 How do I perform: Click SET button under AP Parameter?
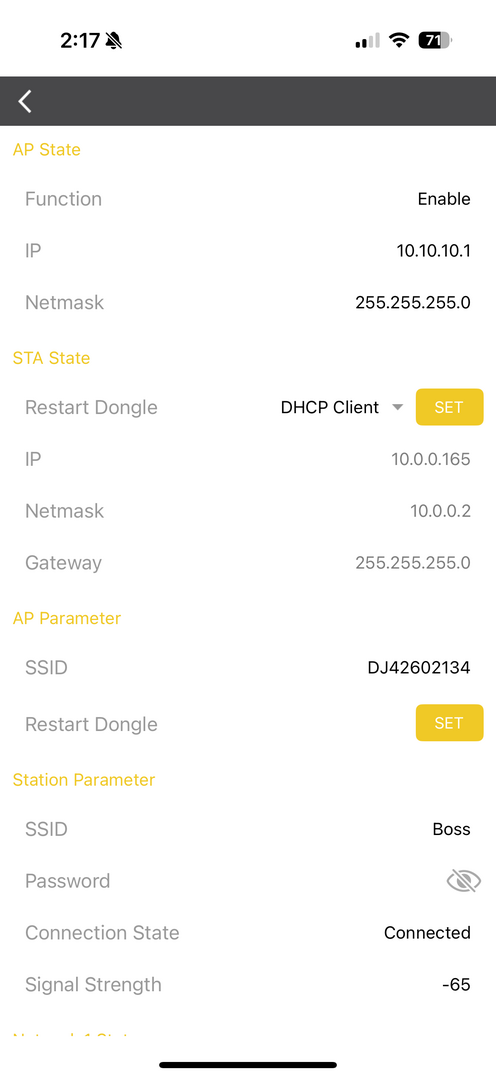point(449,723)
